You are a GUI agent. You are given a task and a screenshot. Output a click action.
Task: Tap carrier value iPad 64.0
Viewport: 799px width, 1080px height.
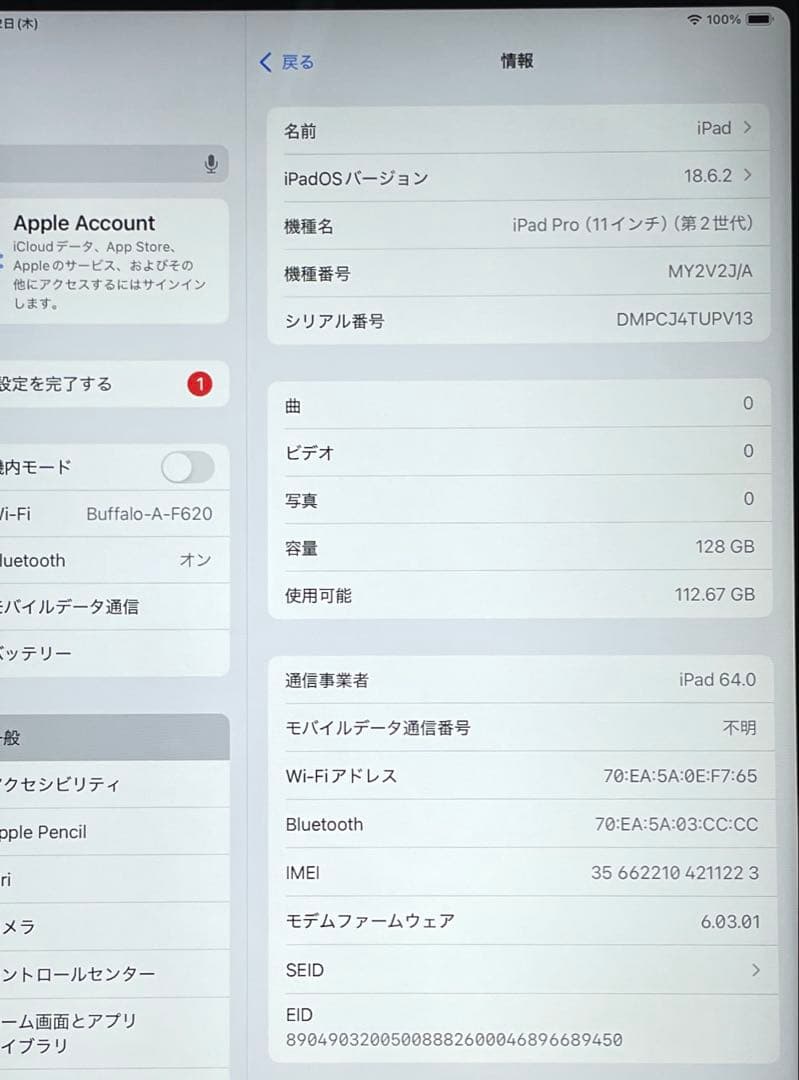click(717, 680)
